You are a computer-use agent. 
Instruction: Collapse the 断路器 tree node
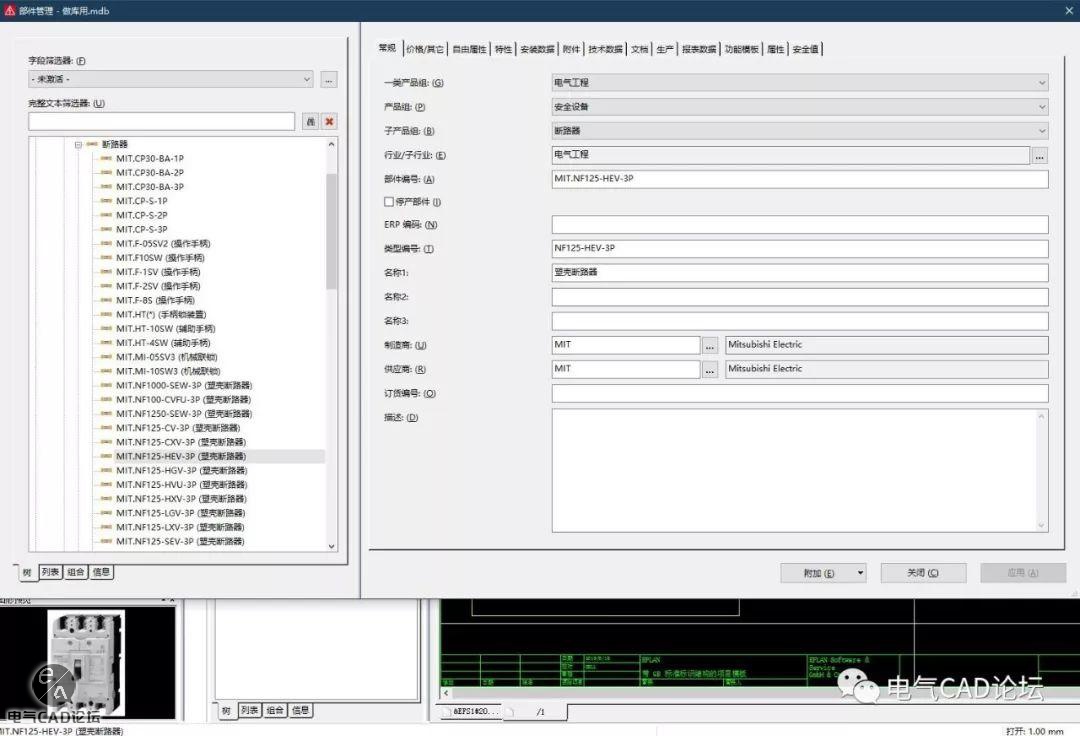79,145
